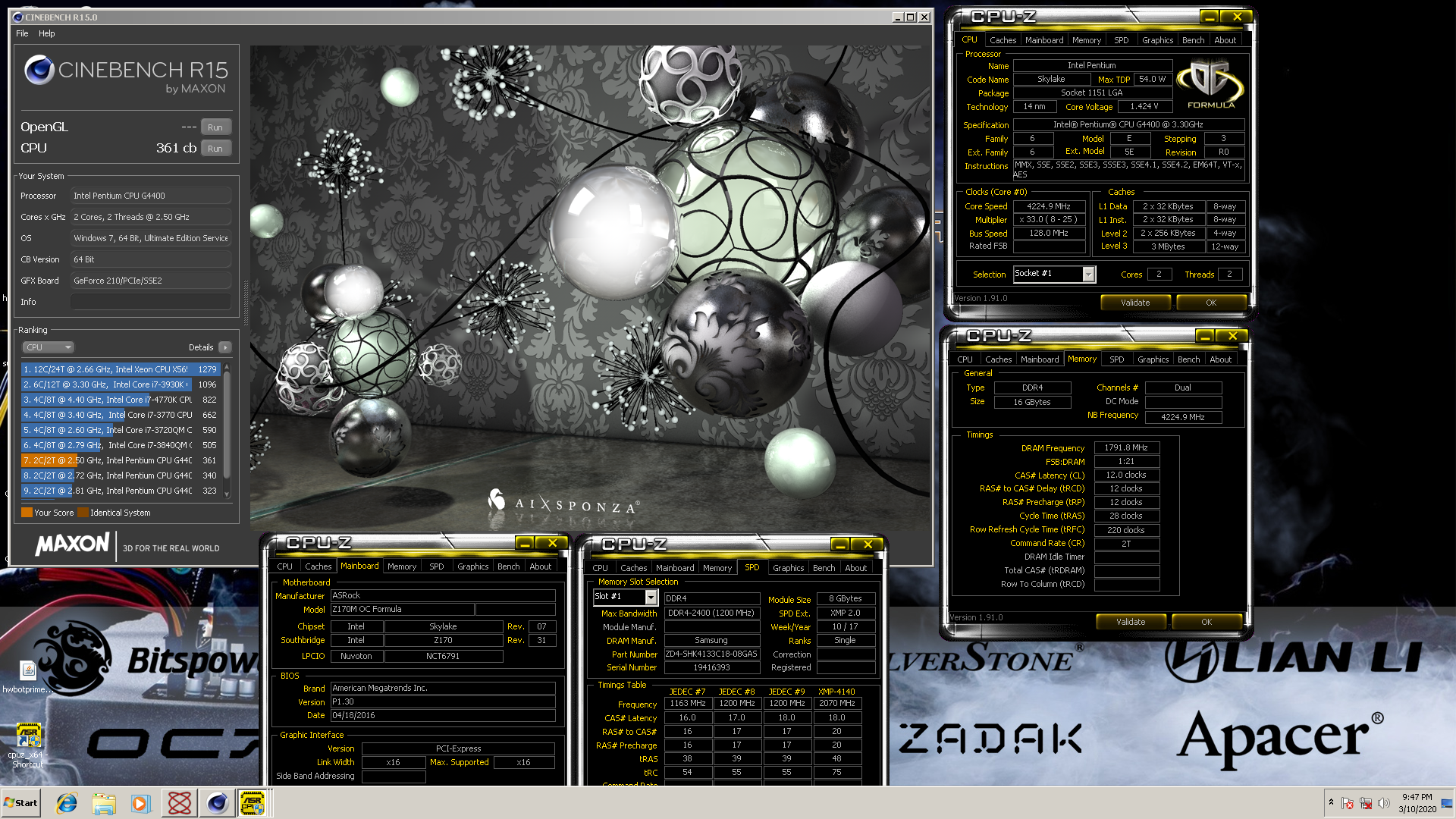This screenshot has width=1456, height=819.
Task: Click the empty Info input field
Action: click(x=151, y=302)
